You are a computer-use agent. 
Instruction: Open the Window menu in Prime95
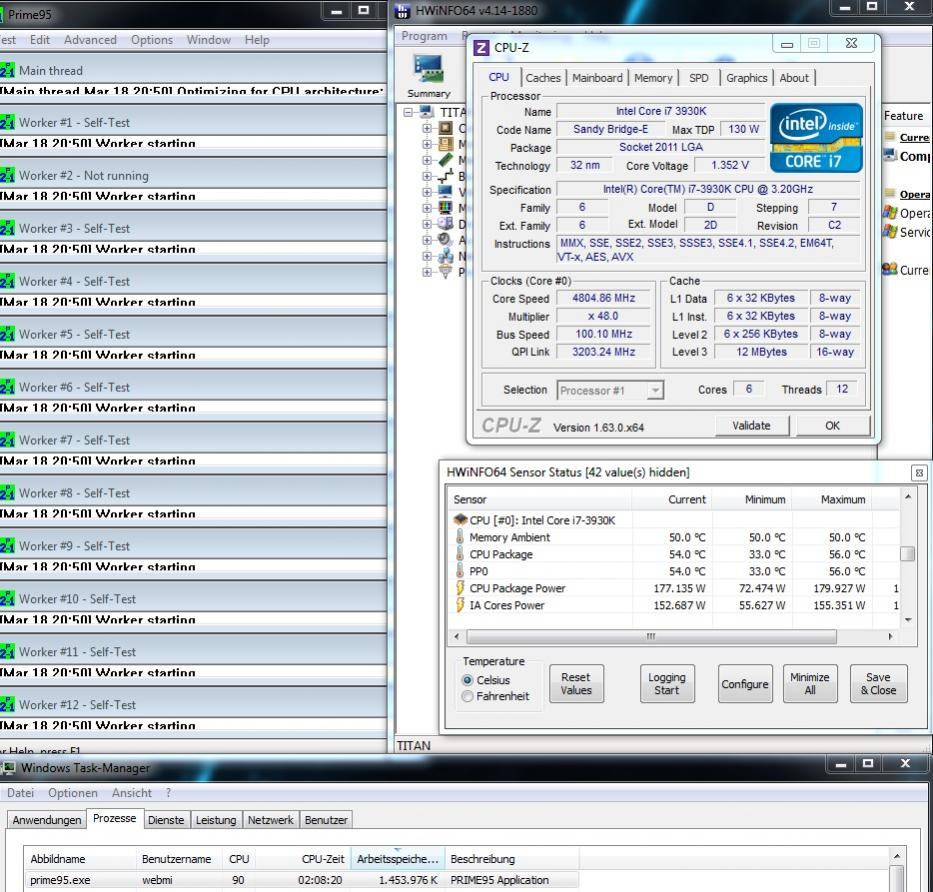click(208, 40)
